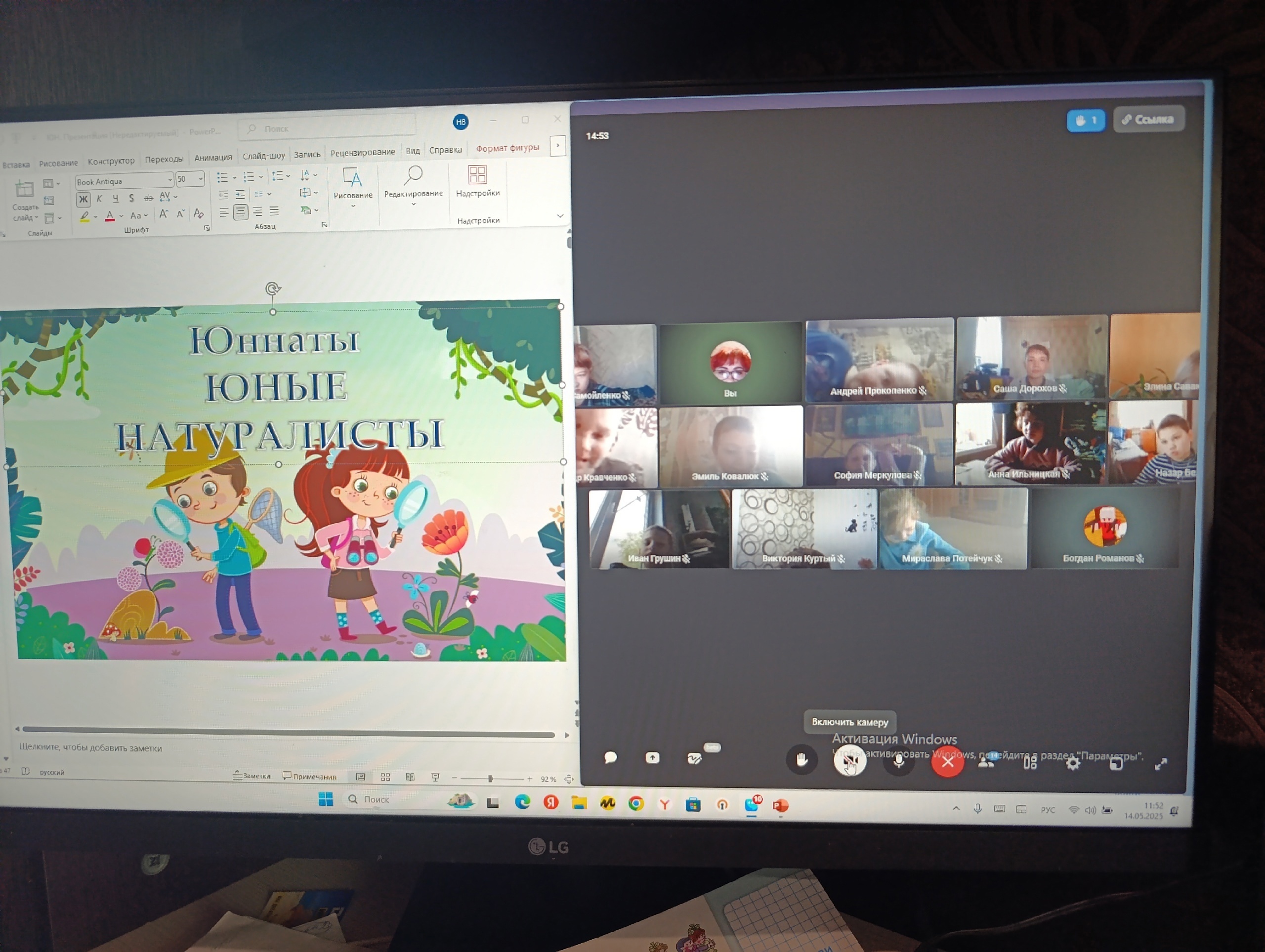Clear all formatting icon

pyautogui.click(x=199, y=213)
